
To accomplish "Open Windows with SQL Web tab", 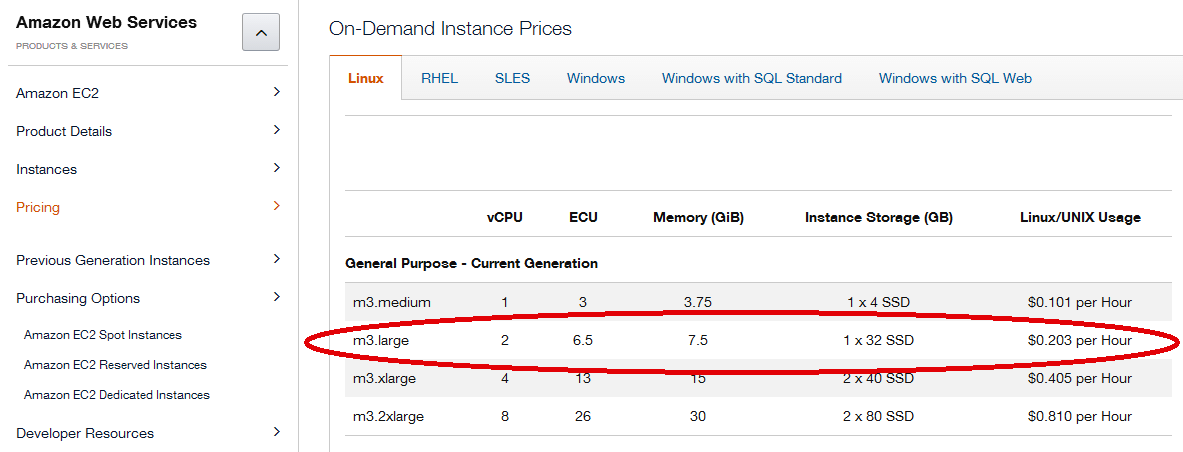I will point(954,78).
